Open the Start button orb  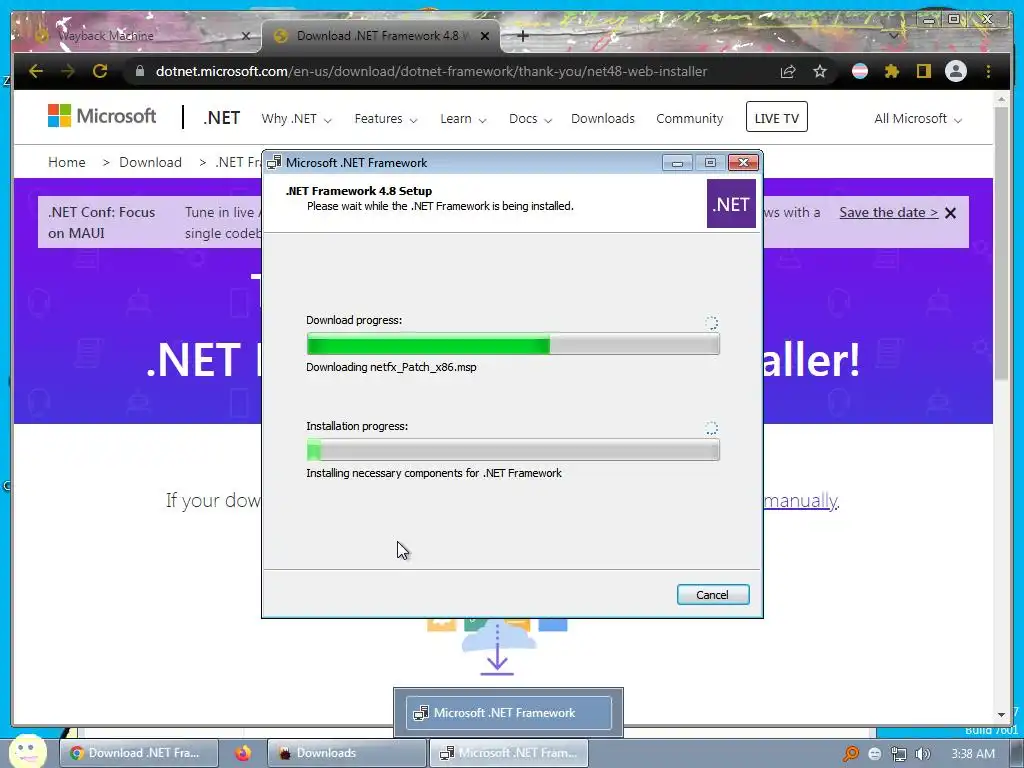pos(27,752)
